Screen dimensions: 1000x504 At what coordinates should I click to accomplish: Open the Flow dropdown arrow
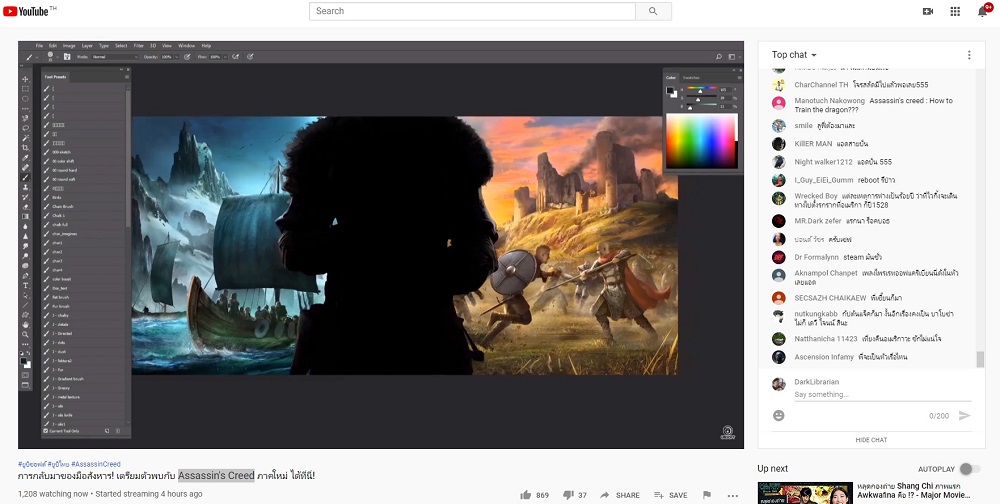pos(225,57)
